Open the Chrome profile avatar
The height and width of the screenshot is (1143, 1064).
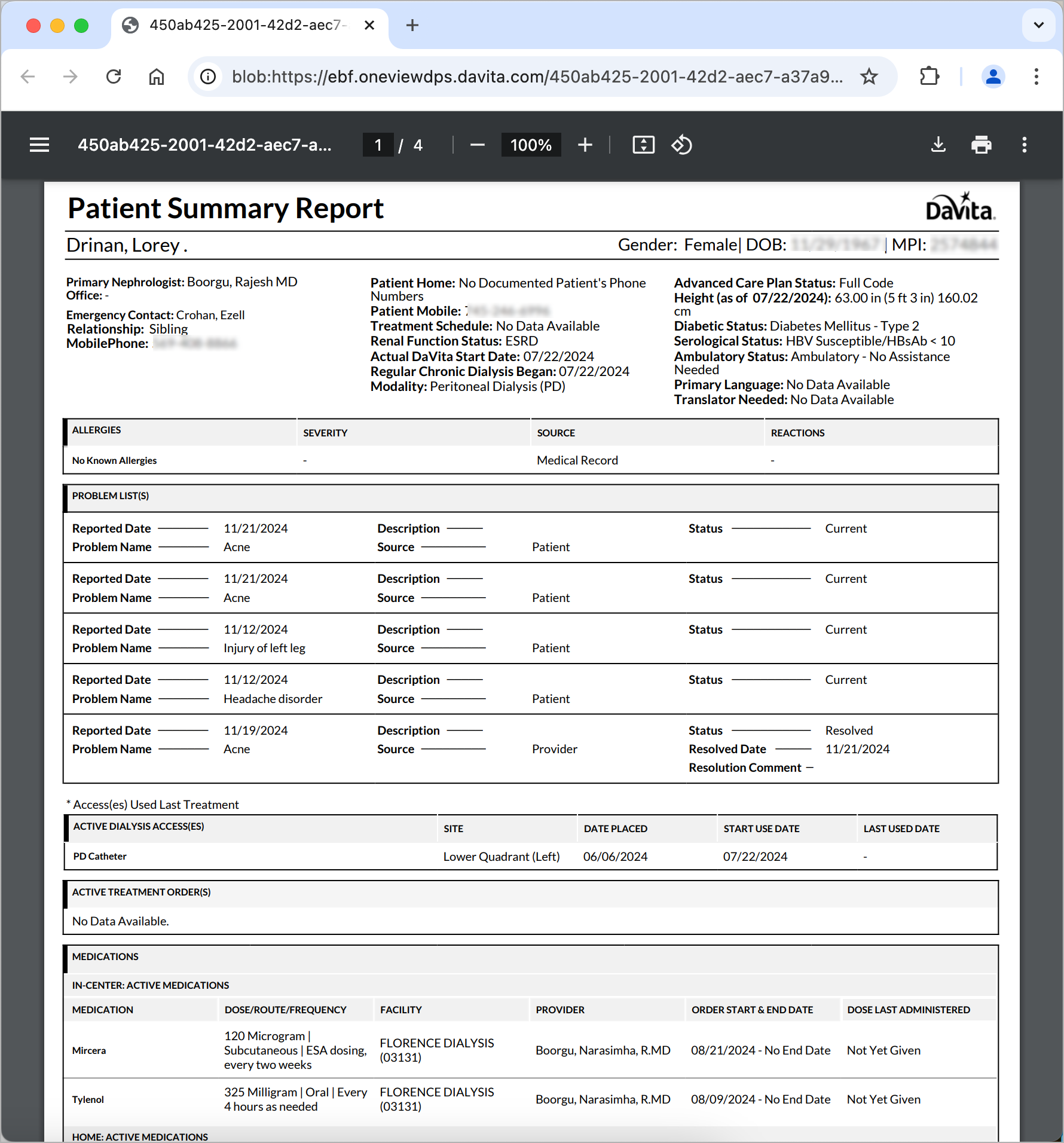[x=993, y=77]
